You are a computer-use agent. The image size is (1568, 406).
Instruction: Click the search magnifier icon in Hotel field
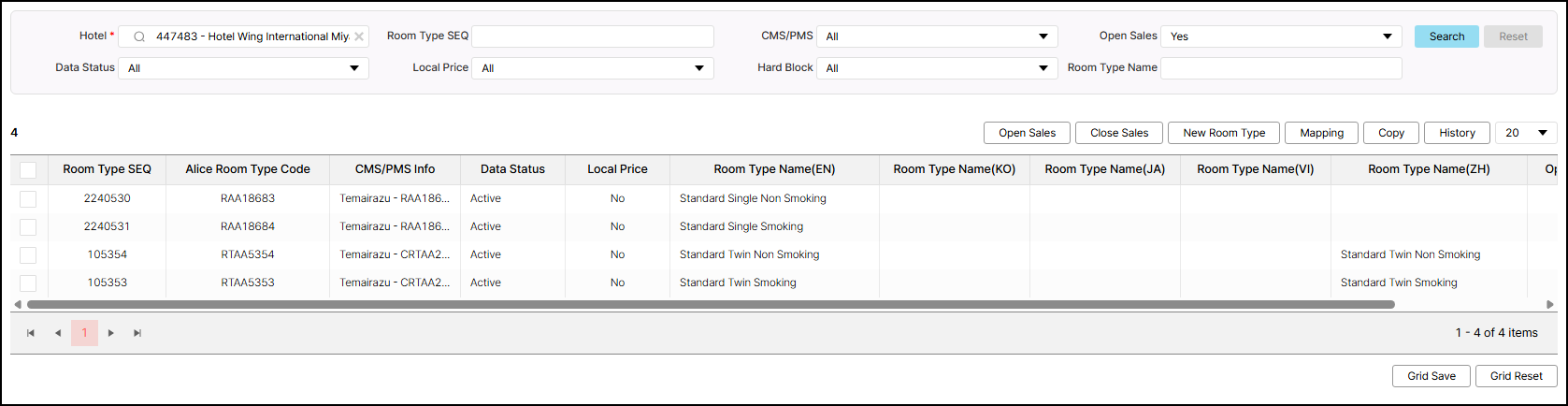(x=139, y=36)
